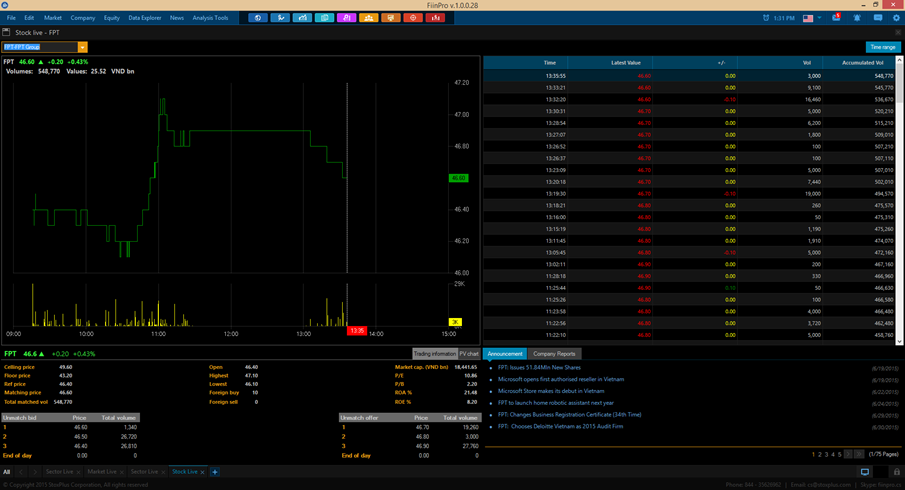Image resolution: width=905 pixels, height=490 pixels.
Task: Add a new workspace tab with plus
Action: 215,472
